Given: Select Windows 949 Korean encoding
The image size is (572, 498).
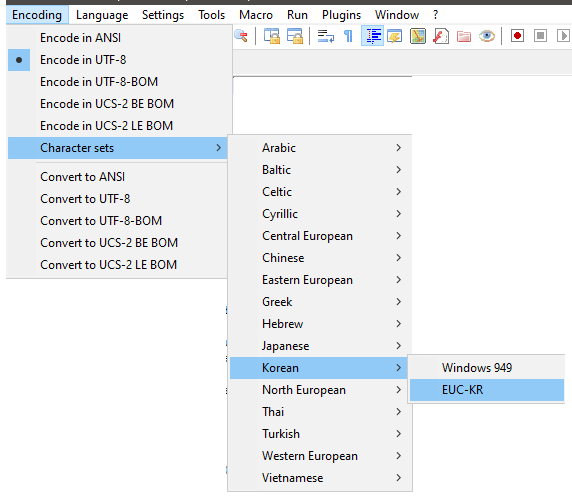Looking at the screenshot, I should coord(487,367).
